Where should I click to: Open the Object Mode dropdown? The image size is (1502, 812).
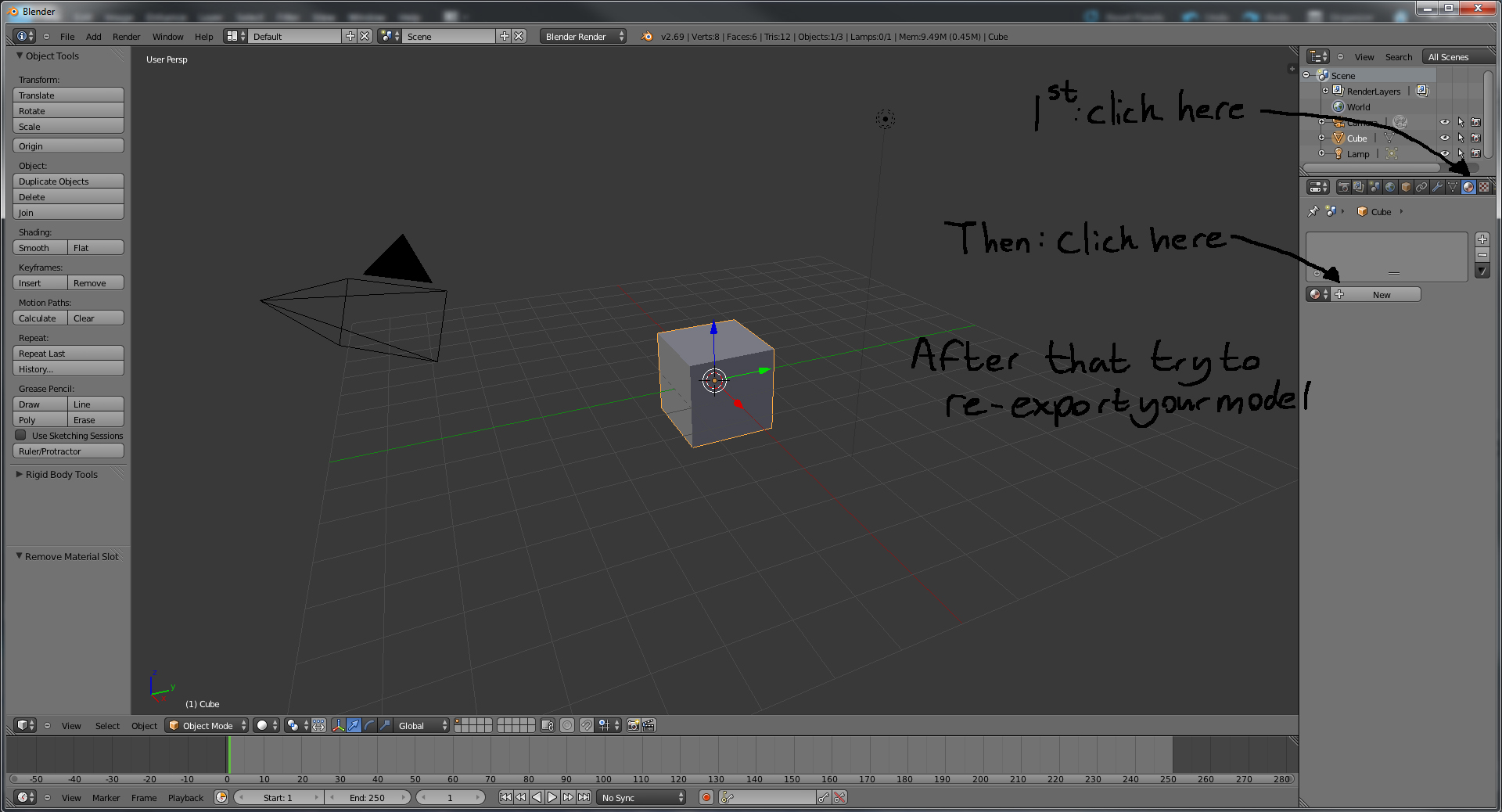coord(207,725)
